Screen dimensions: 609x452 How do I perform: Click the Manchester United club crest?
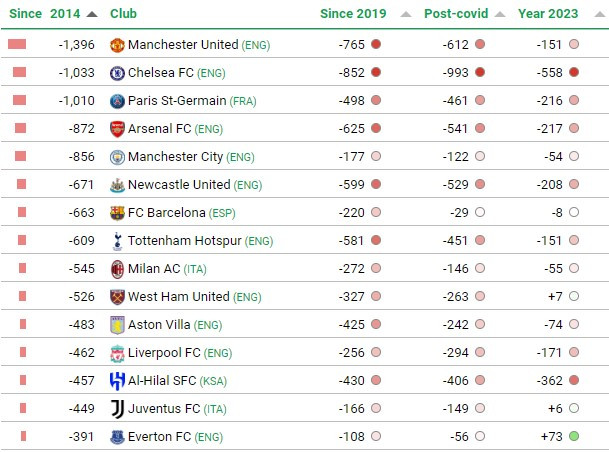pos(117,45)
